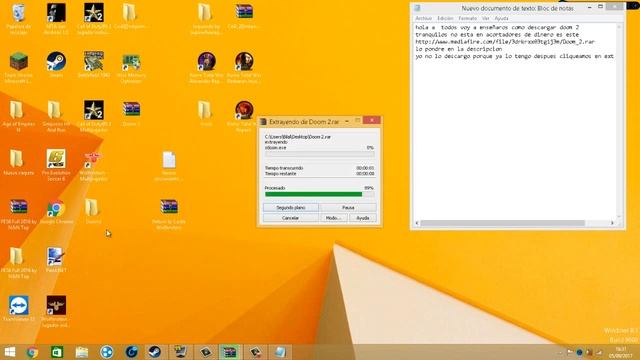Image resolution: width=640 pixels, height=360 pixels.
Task: Launch the Paint.NET desktop shortcut
Action: click(x=56, y=257)
